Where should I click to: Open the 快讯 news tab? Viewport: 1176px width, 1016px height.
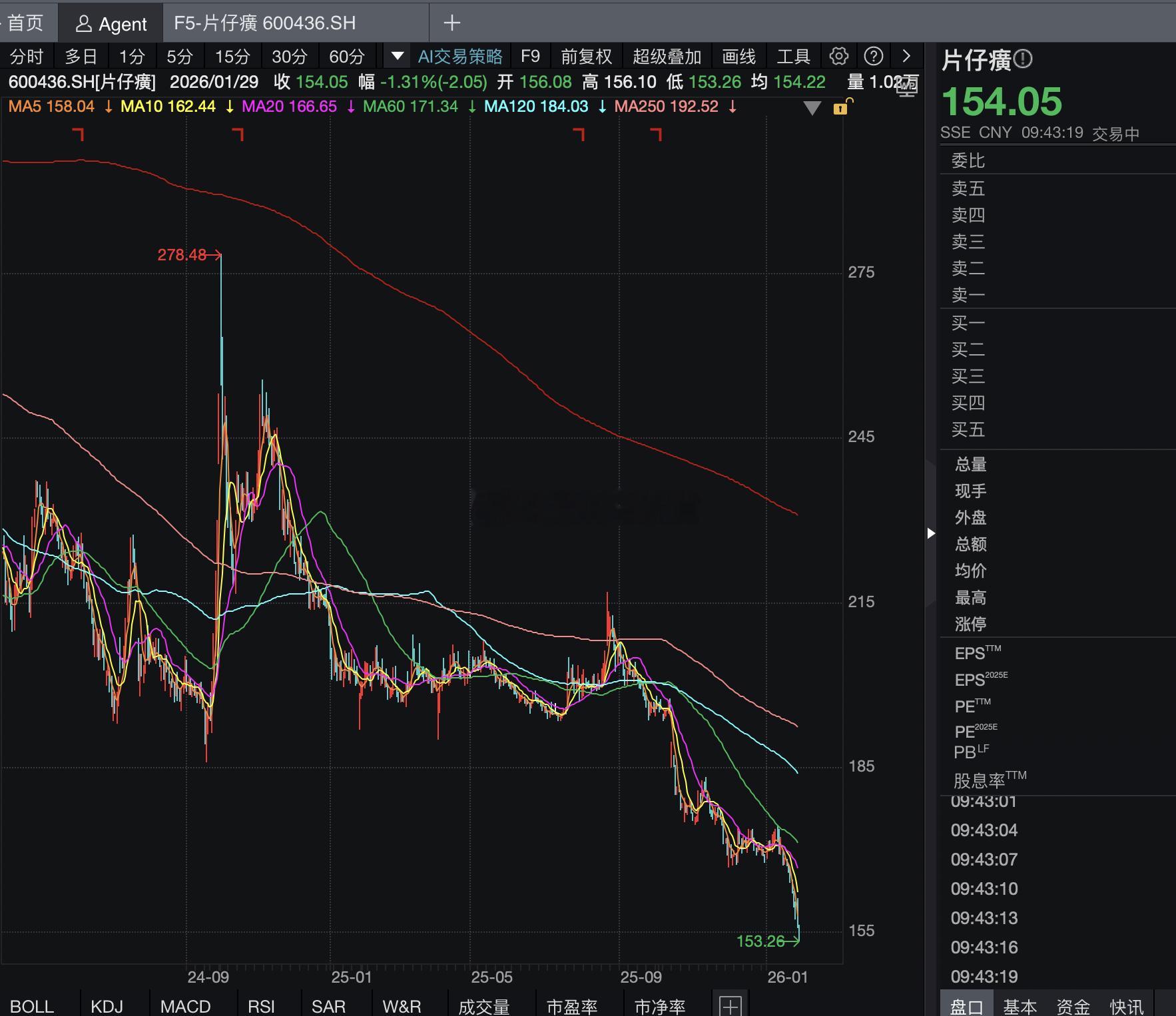tap(1127, 1006)
